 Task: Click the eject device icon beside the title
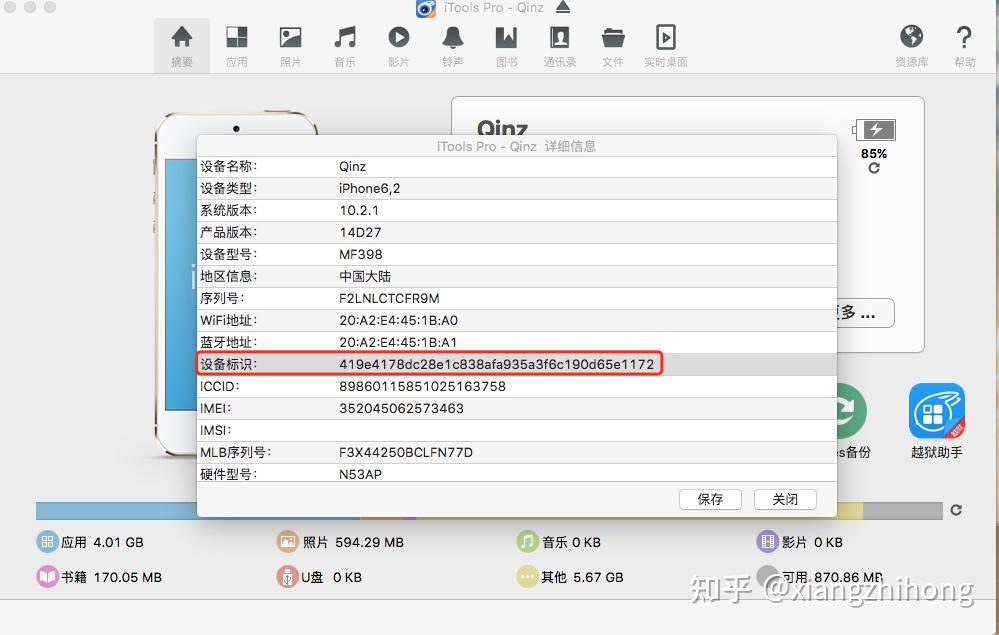[562, 8]
